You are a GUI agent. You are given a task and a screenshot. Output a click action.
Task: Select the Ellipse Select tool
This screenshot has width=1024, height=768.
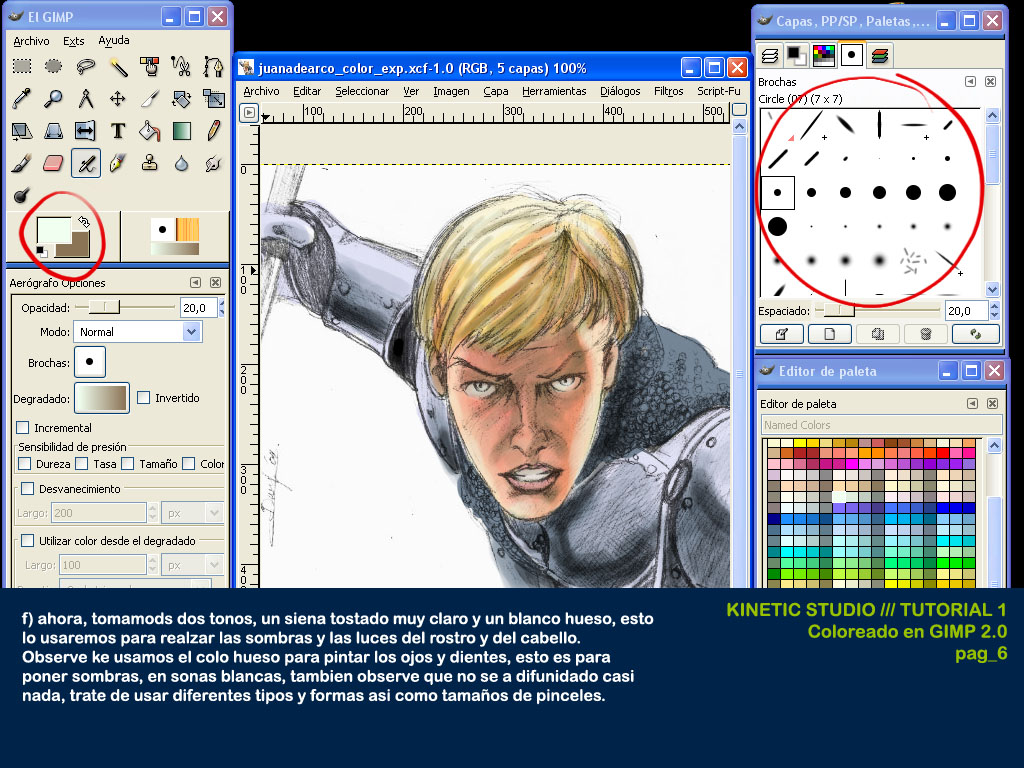click(54, 66)
